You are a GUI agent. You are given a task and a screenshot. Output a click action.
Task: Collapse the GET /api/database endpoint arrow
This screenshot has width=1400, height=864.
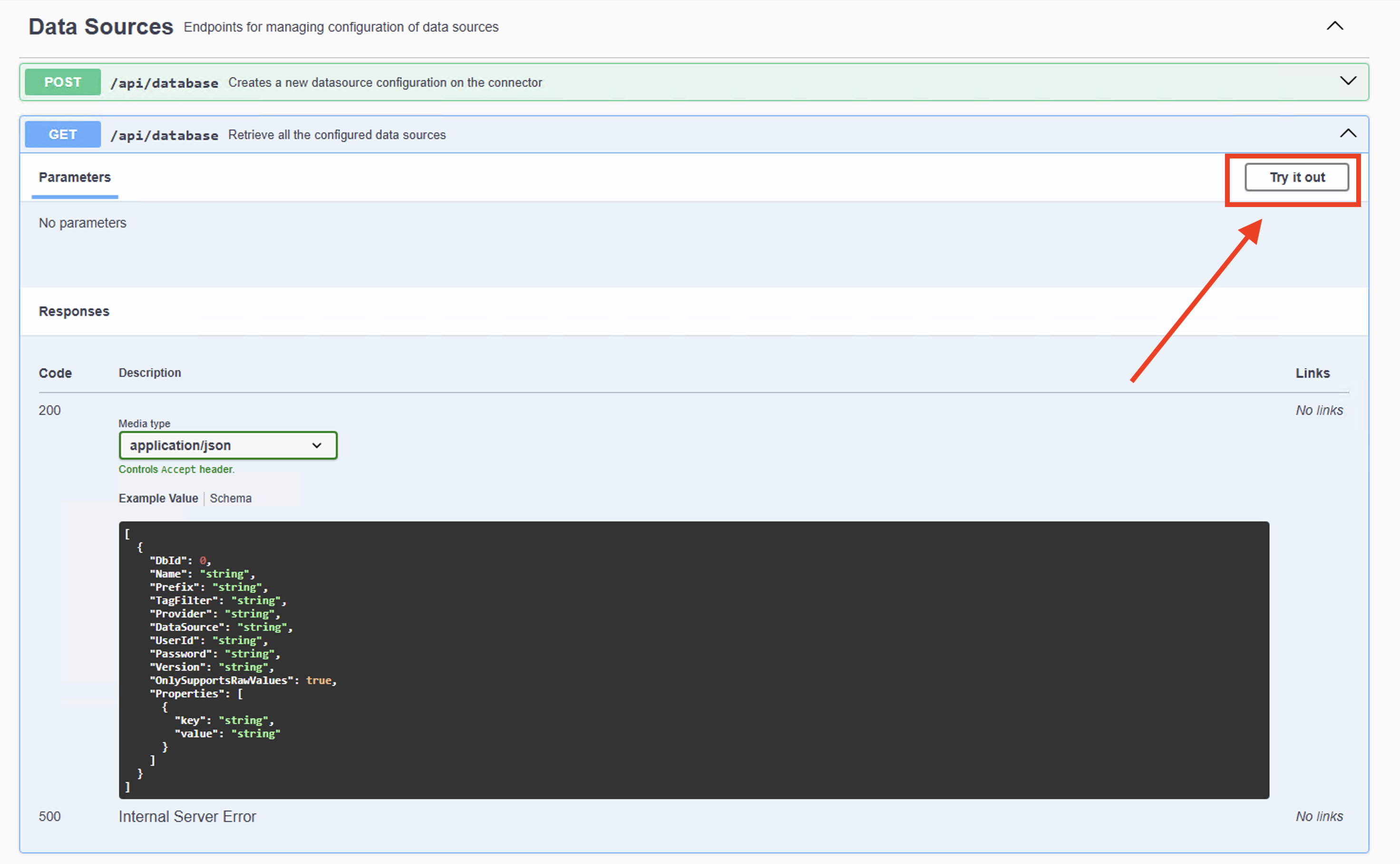pyautogui.click(x=1348, y=133)
